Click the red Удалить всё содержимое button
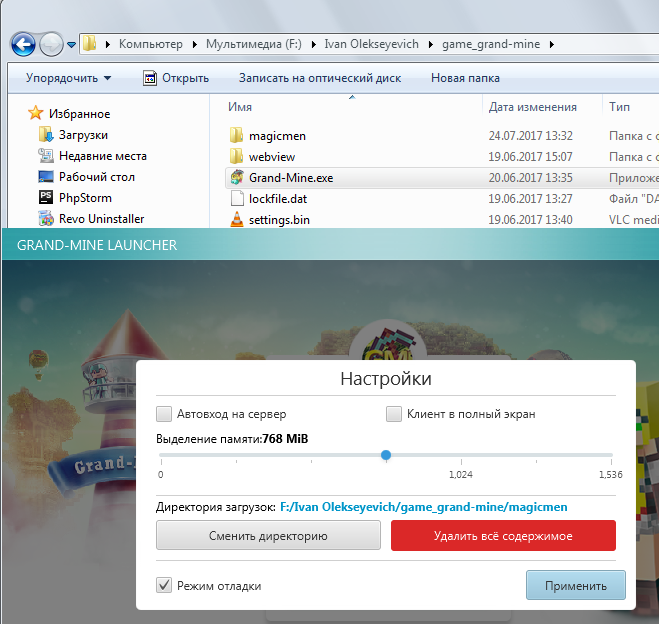The height and width of the screenshot is (624, 659). point(503,535)
